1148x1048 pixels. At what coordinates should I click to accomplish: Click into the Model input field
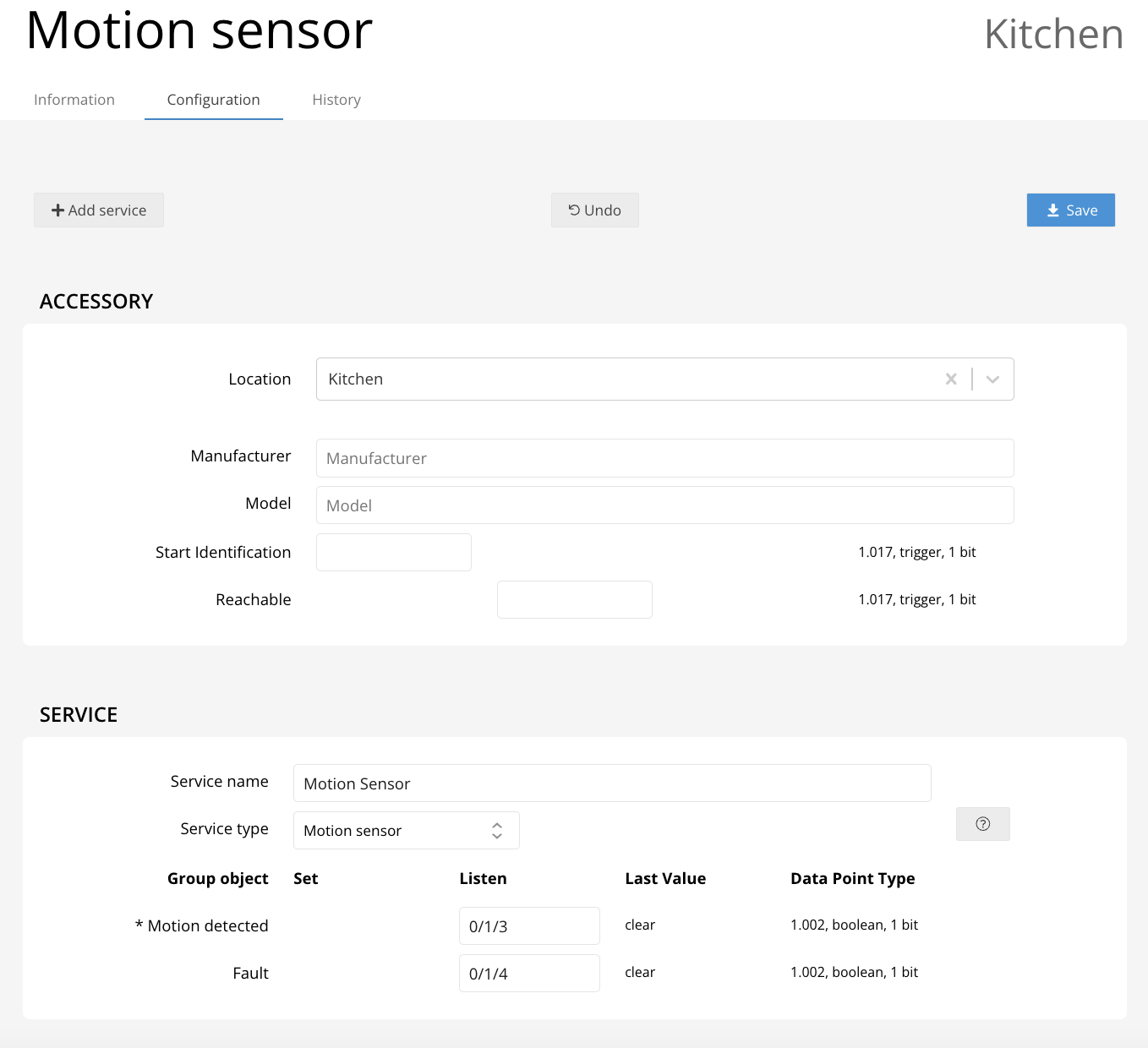[664, 505]
